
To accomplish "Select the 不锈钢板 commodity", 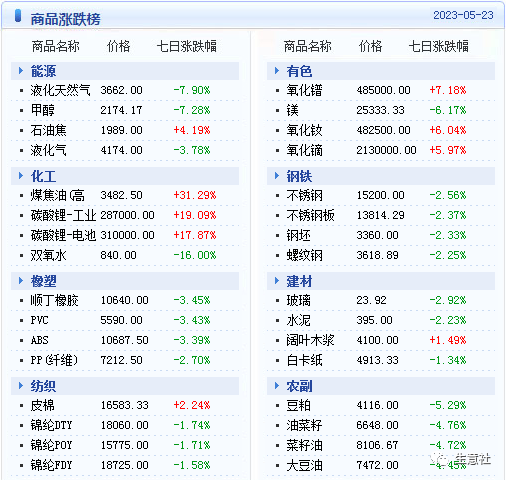I will pyautogui.click(x=310, y=215).
